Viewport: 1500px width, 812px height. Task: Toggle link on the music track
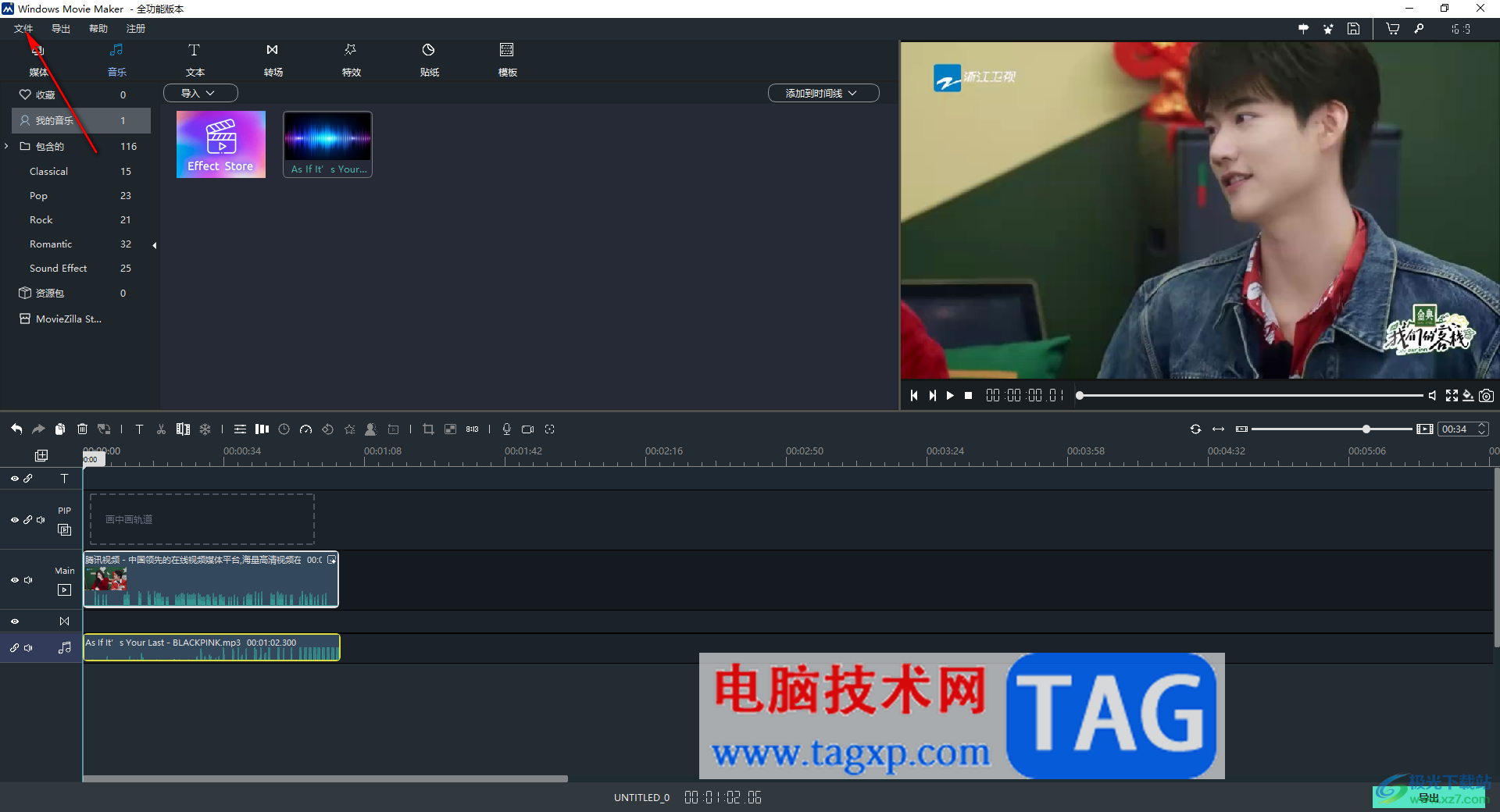(14, 648)
